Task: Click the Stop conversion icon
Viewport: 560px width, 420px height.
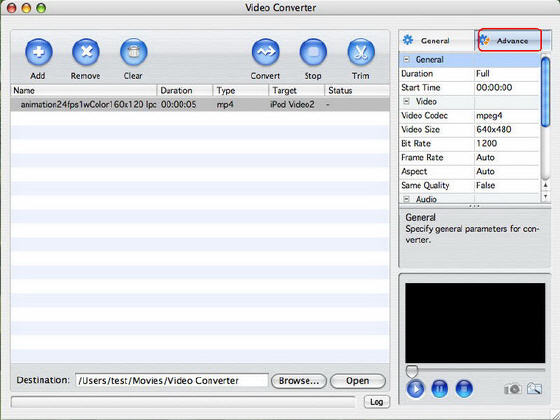Action: (x=313, y=52)
